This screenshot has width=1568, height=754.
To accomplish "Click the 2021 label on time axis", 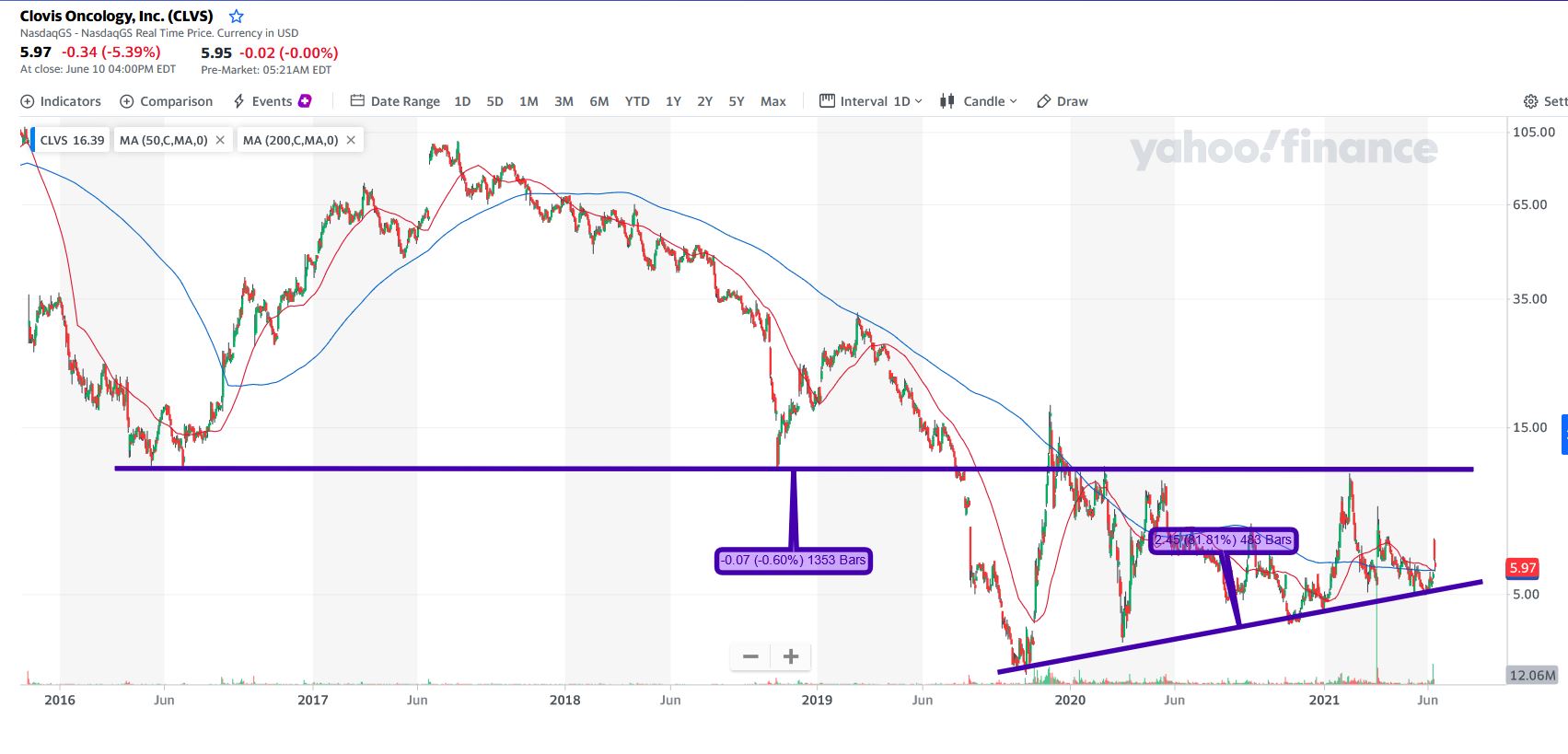I will coord(1324,700).
